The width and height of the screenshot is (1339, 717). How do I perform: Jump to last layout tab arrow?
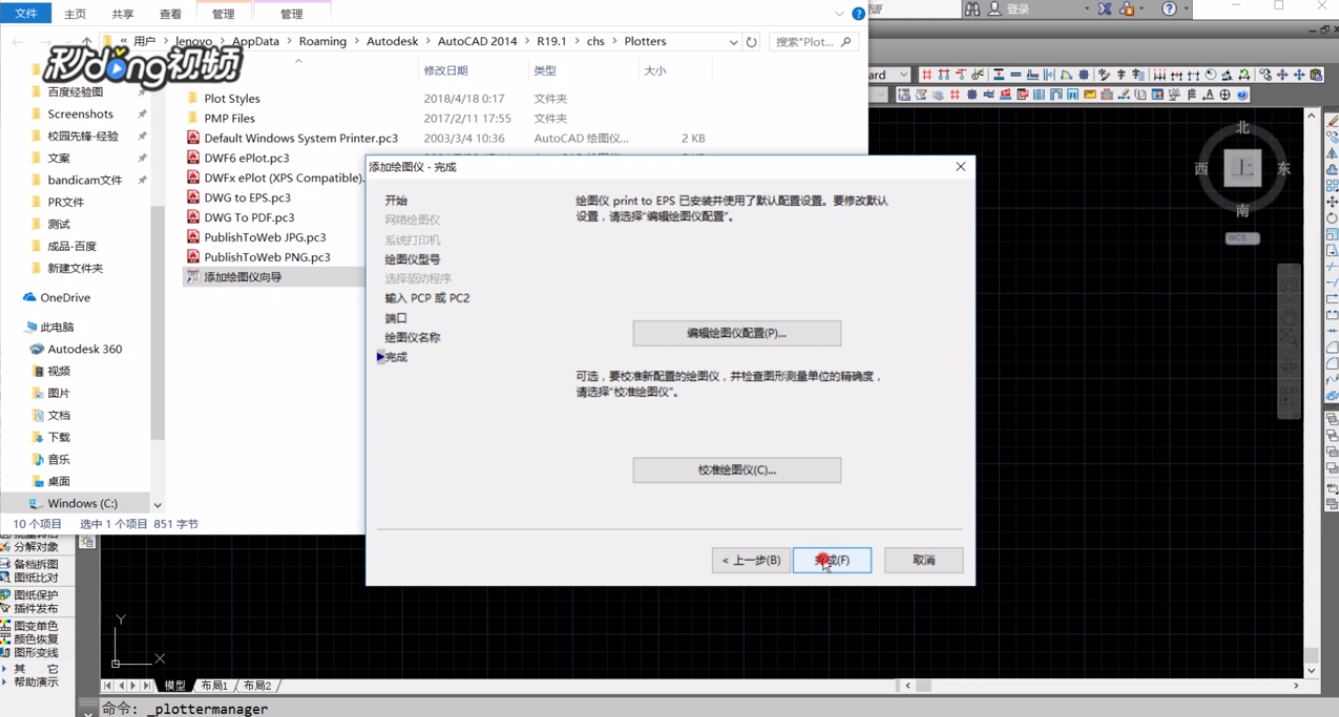[x=147, y=685]
